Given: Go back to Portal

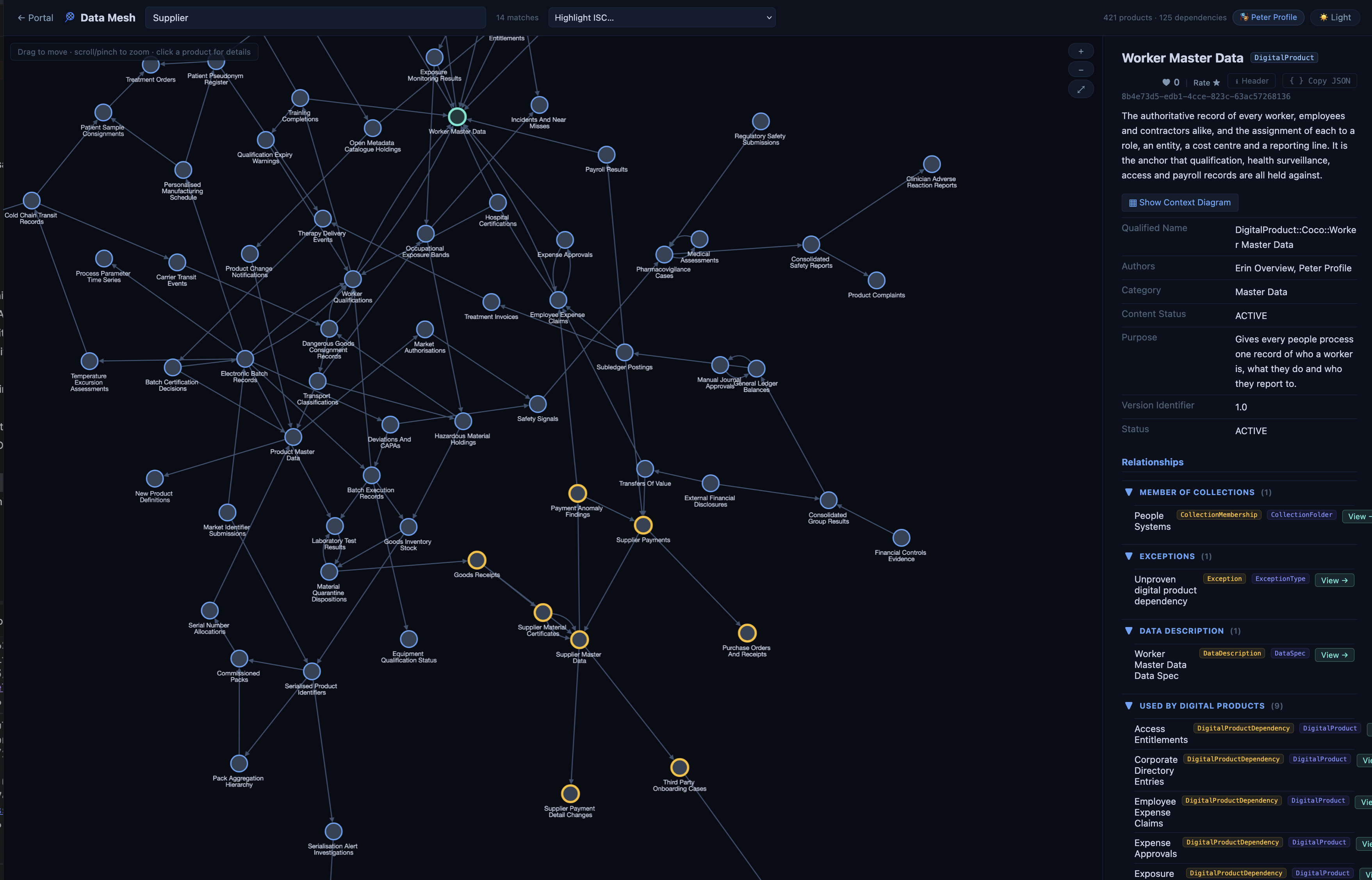Looking at the screenshot, I should 35,18.
